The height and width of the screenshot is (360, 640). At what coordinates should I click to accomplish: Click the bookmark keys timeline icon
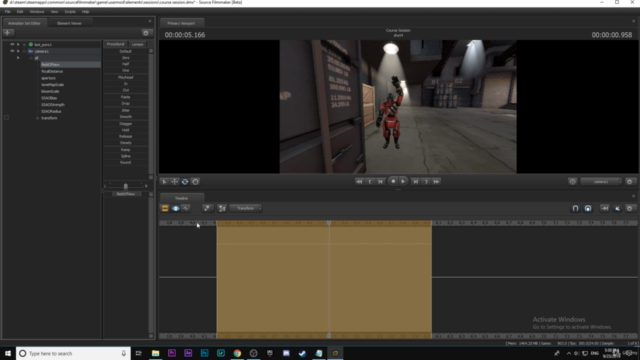207,209
